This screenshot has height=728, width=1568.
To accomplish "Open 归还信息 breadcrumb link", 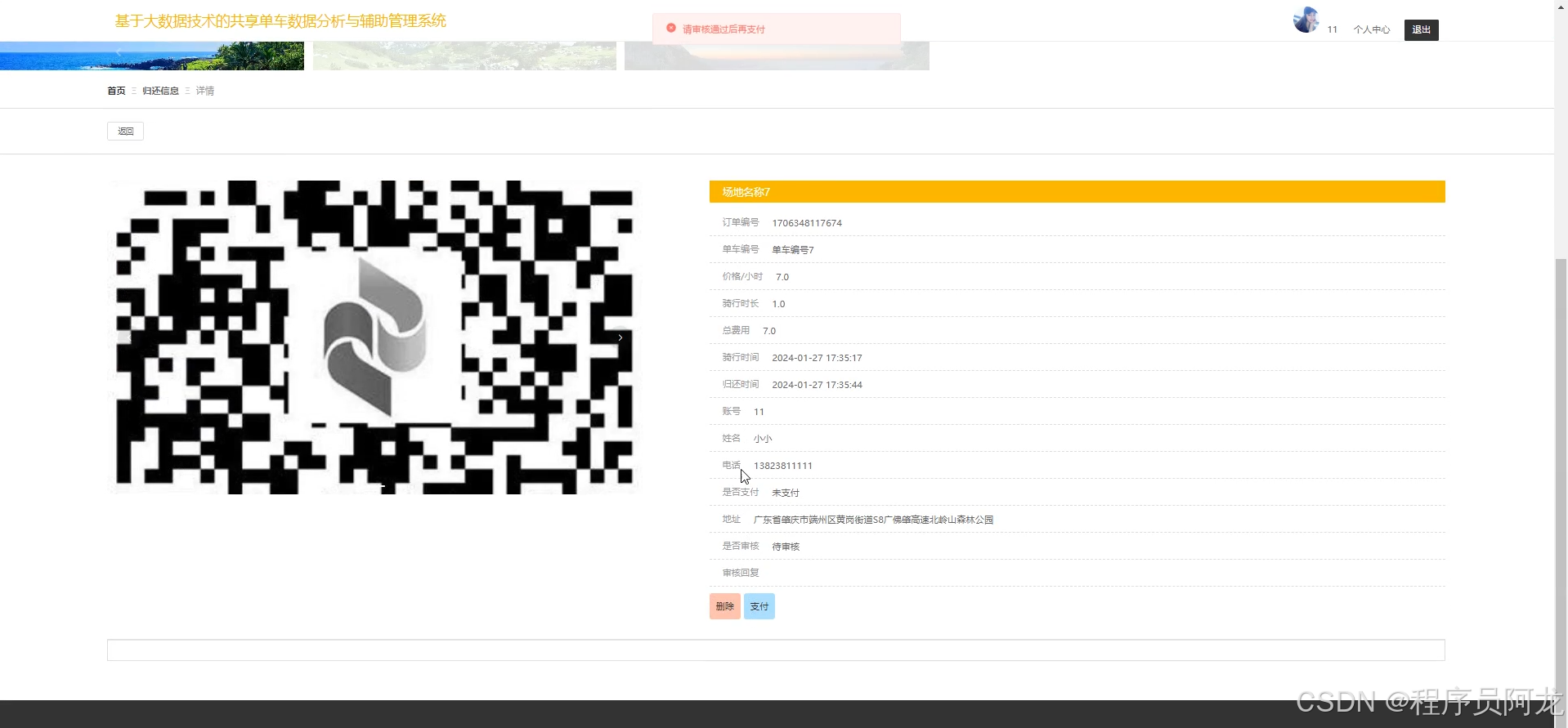I will tap(160, 91).
